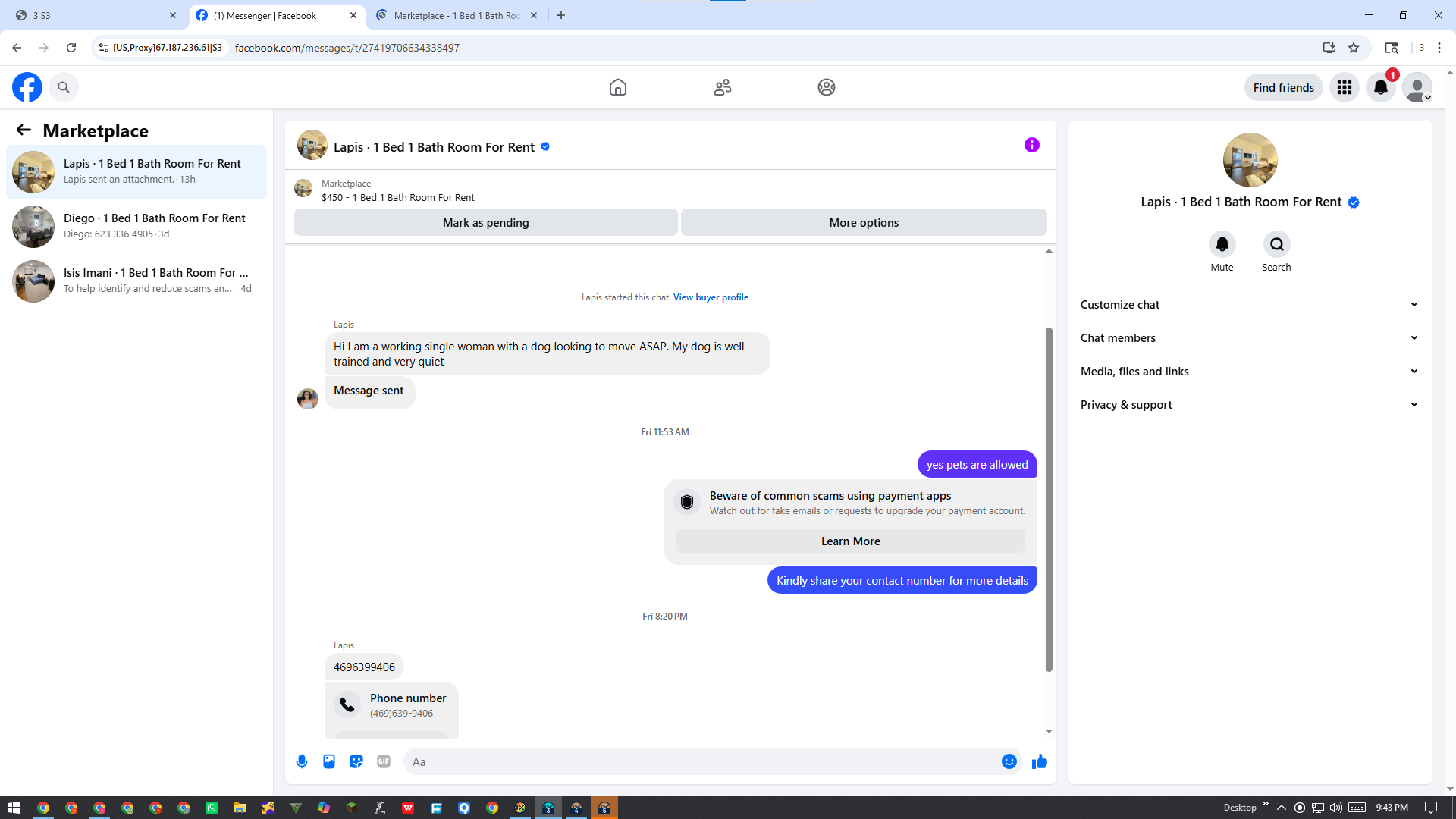Send a thumbs-up like
The width and height of the screenshot is (1456, 819).
tap(1040, 761)
